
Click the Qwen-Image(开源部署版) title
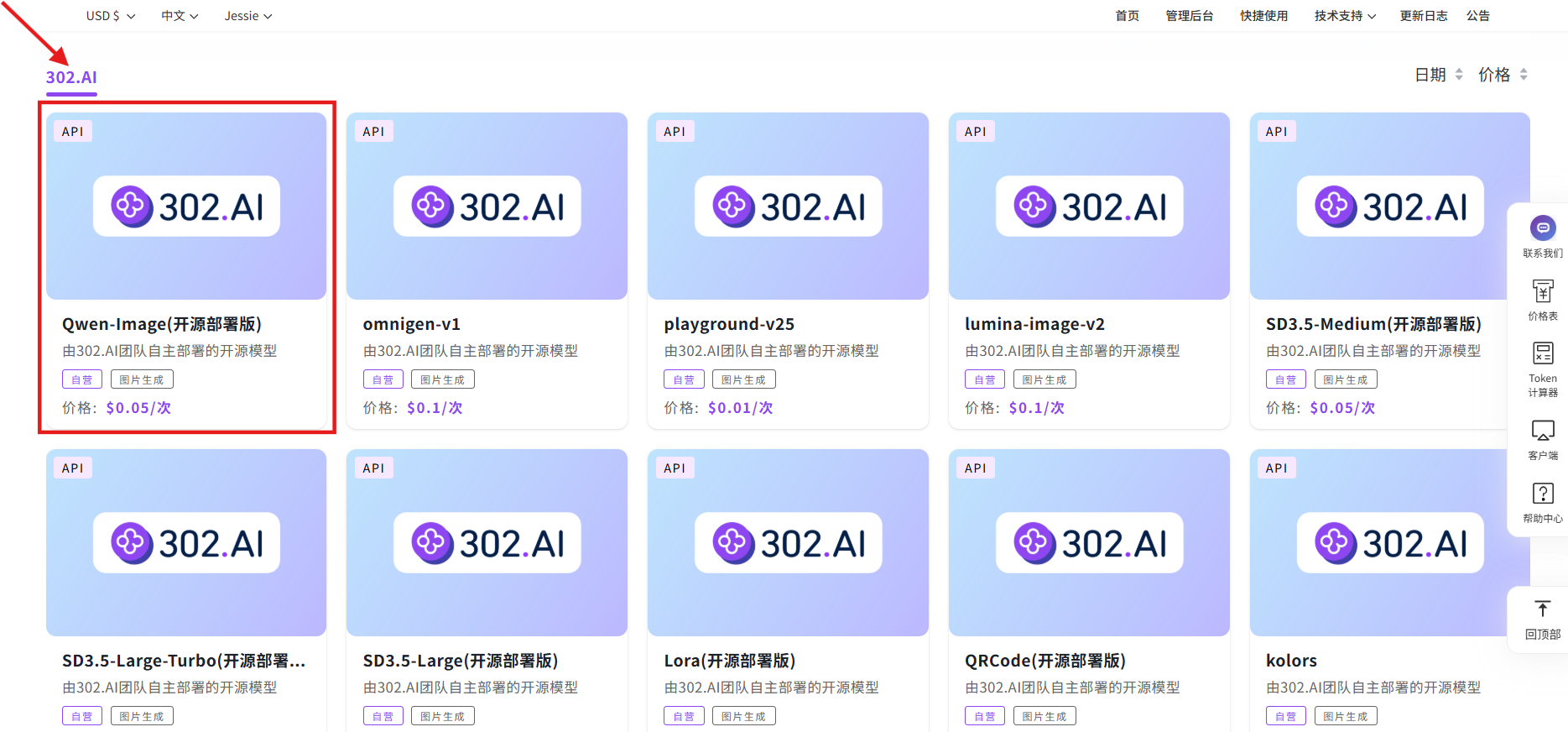(x=162, y=324)
